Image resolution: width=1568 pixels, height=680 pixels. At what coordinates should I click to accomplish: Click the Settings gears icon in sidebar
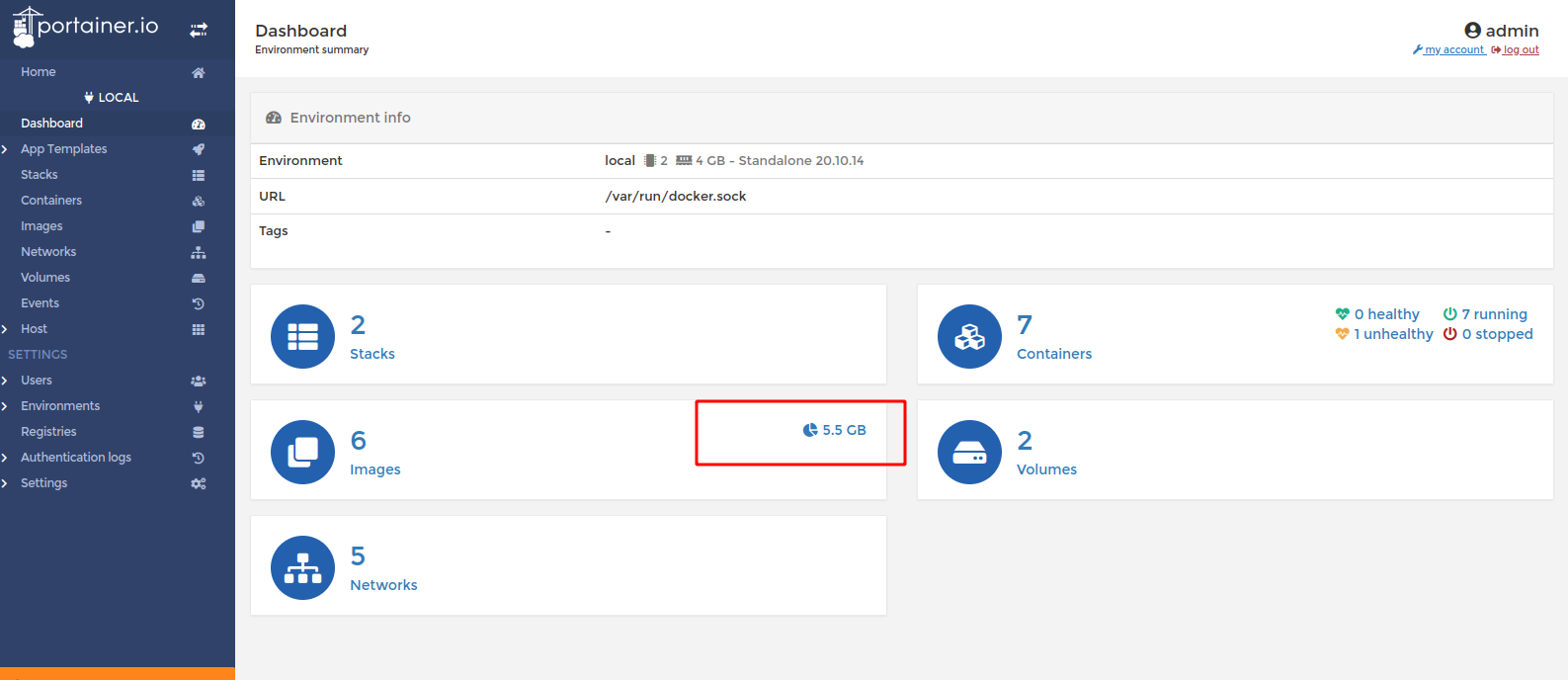pyautogui.click(x=199, y=483)
